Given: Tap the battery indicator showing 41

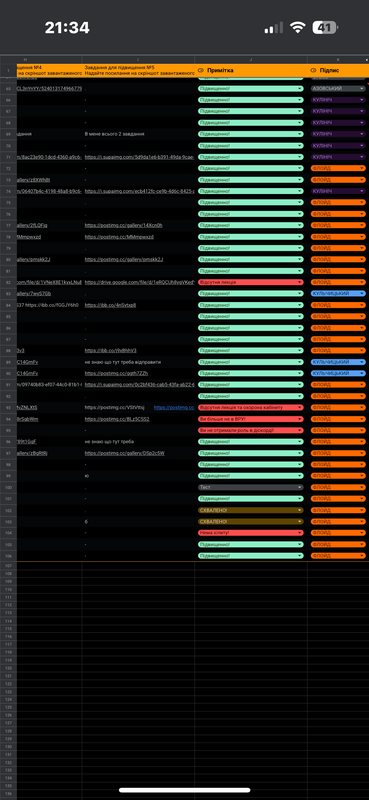Looking at the screenshot, I should tap(325, 28).
